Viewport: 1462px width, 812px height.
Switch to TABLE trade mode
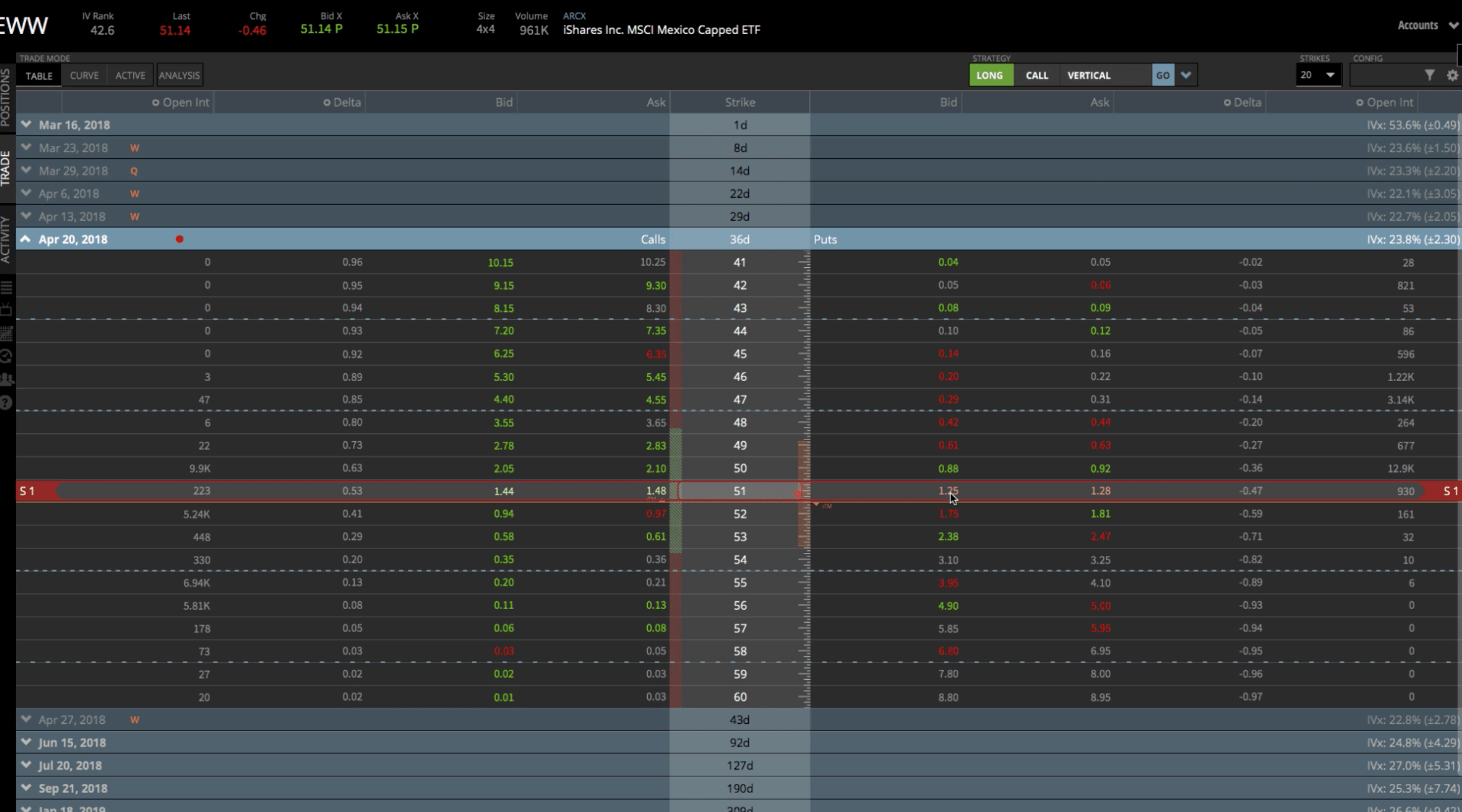39,76
